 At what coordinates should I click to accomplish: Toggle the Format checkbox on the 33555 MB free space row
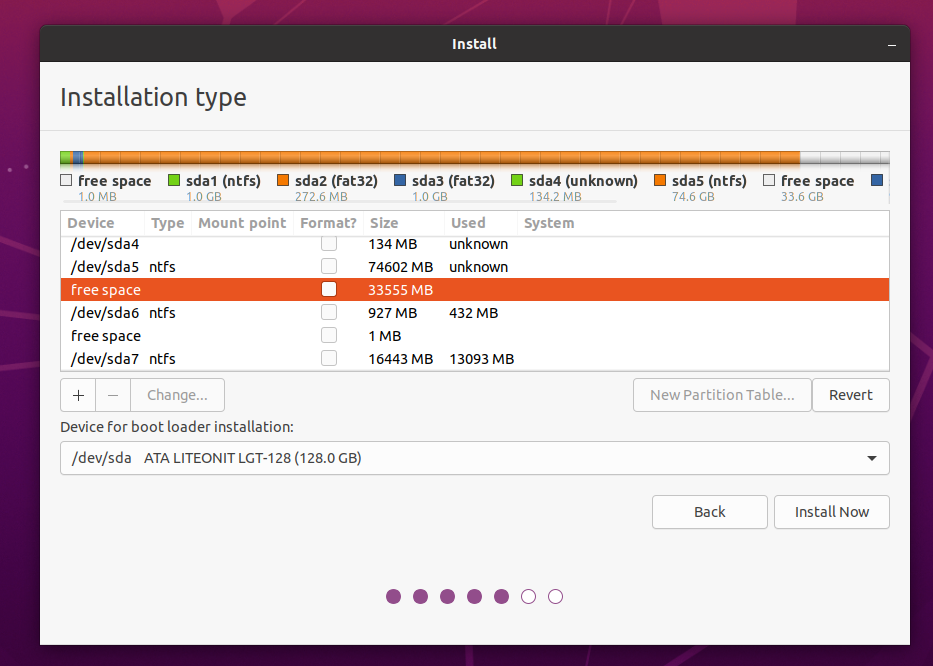pos(329,289)
